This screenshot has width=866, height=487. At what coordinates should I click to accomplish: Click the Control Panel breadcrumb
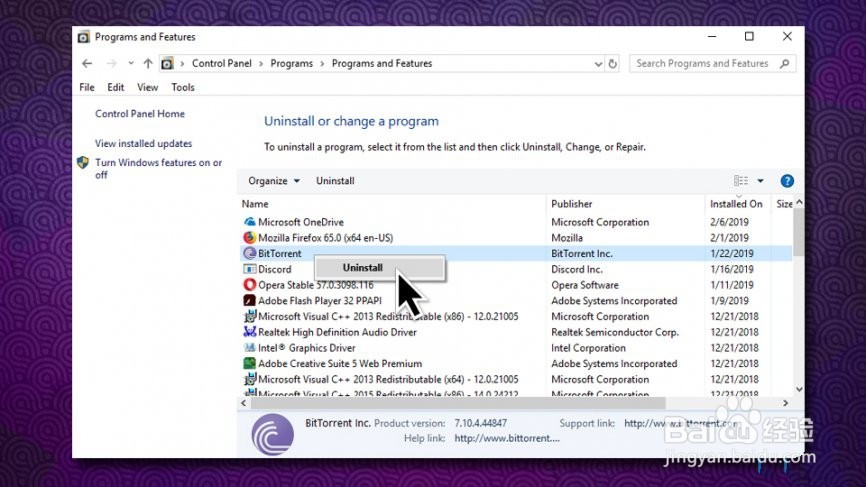coord(221,63)
